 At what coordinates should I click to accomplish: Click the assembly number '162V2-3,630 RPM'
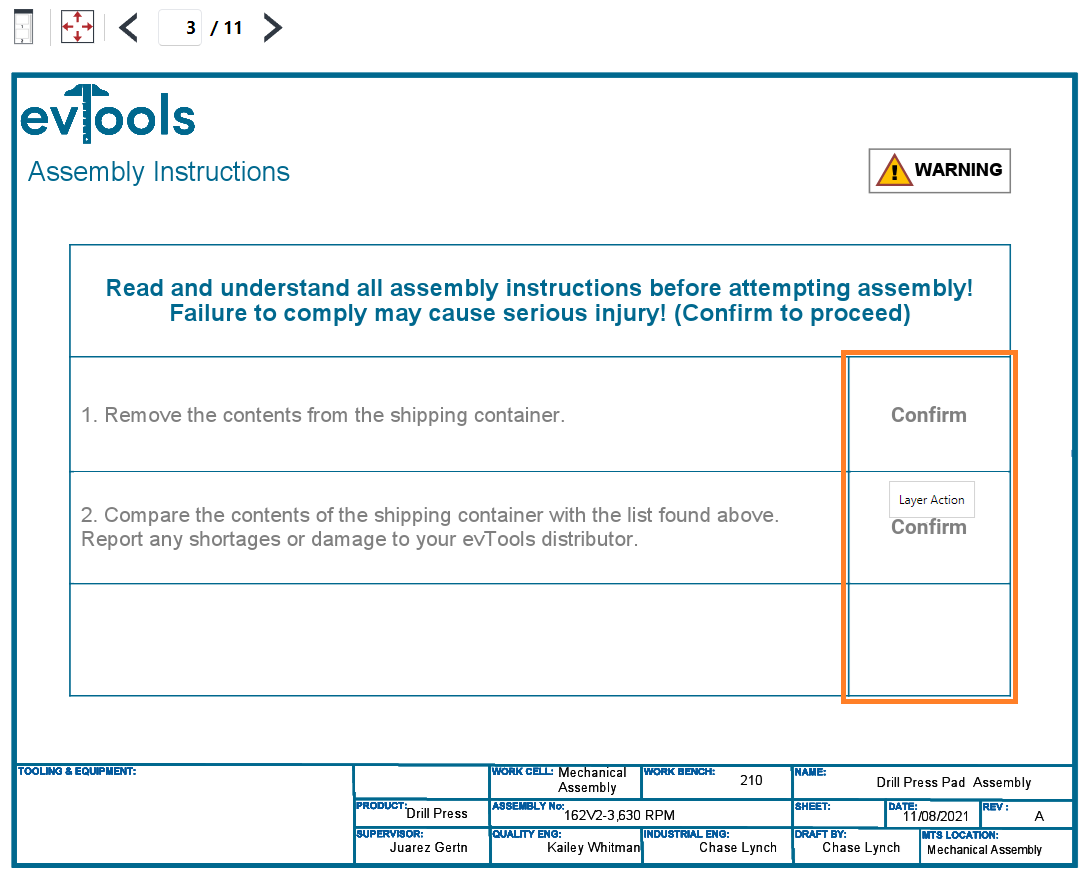coord(619,815)
